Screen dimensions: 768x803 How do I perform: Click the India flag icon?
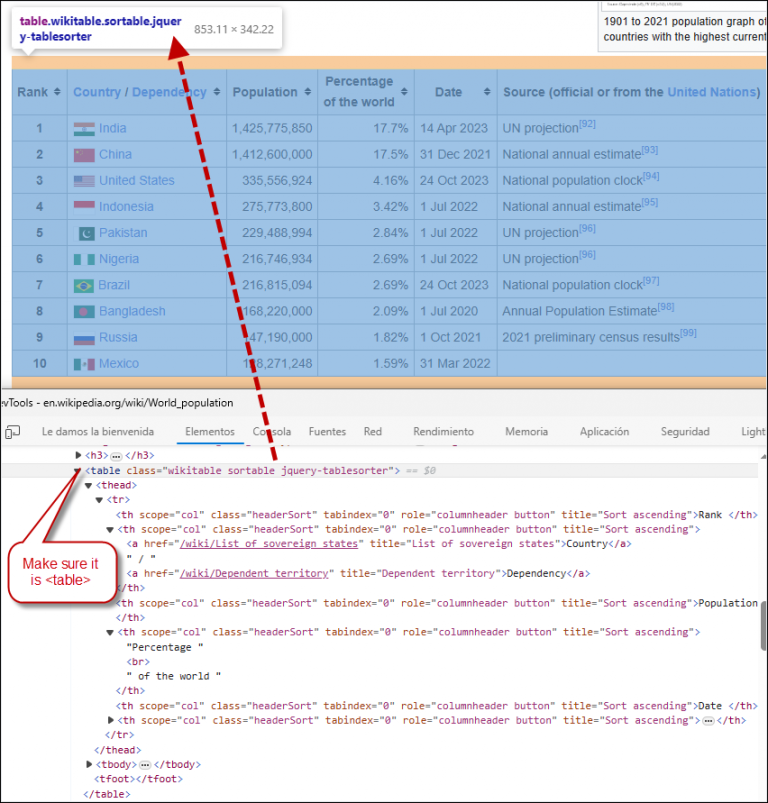[x=84, y=129]
